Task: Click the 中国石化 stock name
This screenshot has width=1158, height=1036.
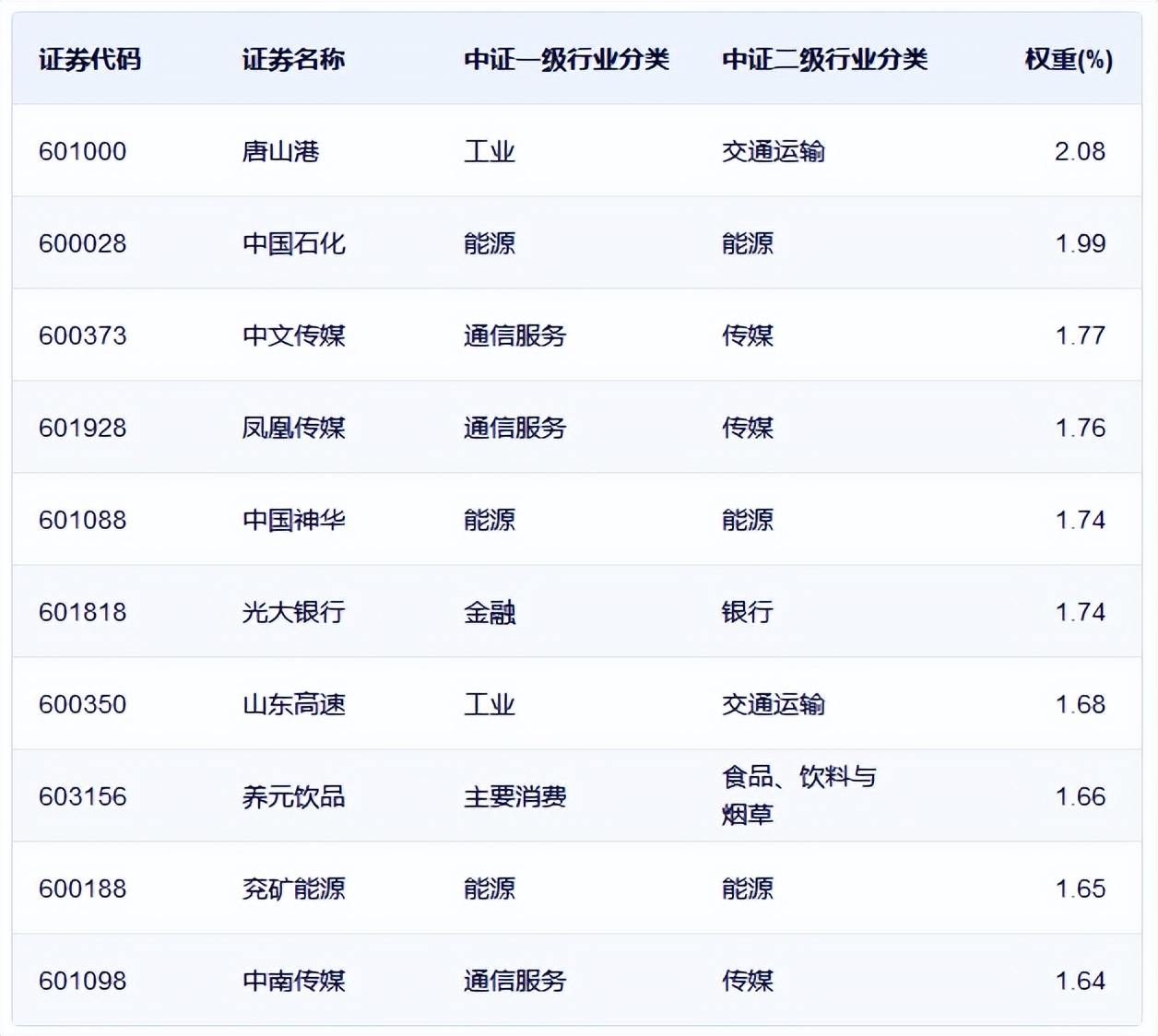Action: tap(292, 243)
